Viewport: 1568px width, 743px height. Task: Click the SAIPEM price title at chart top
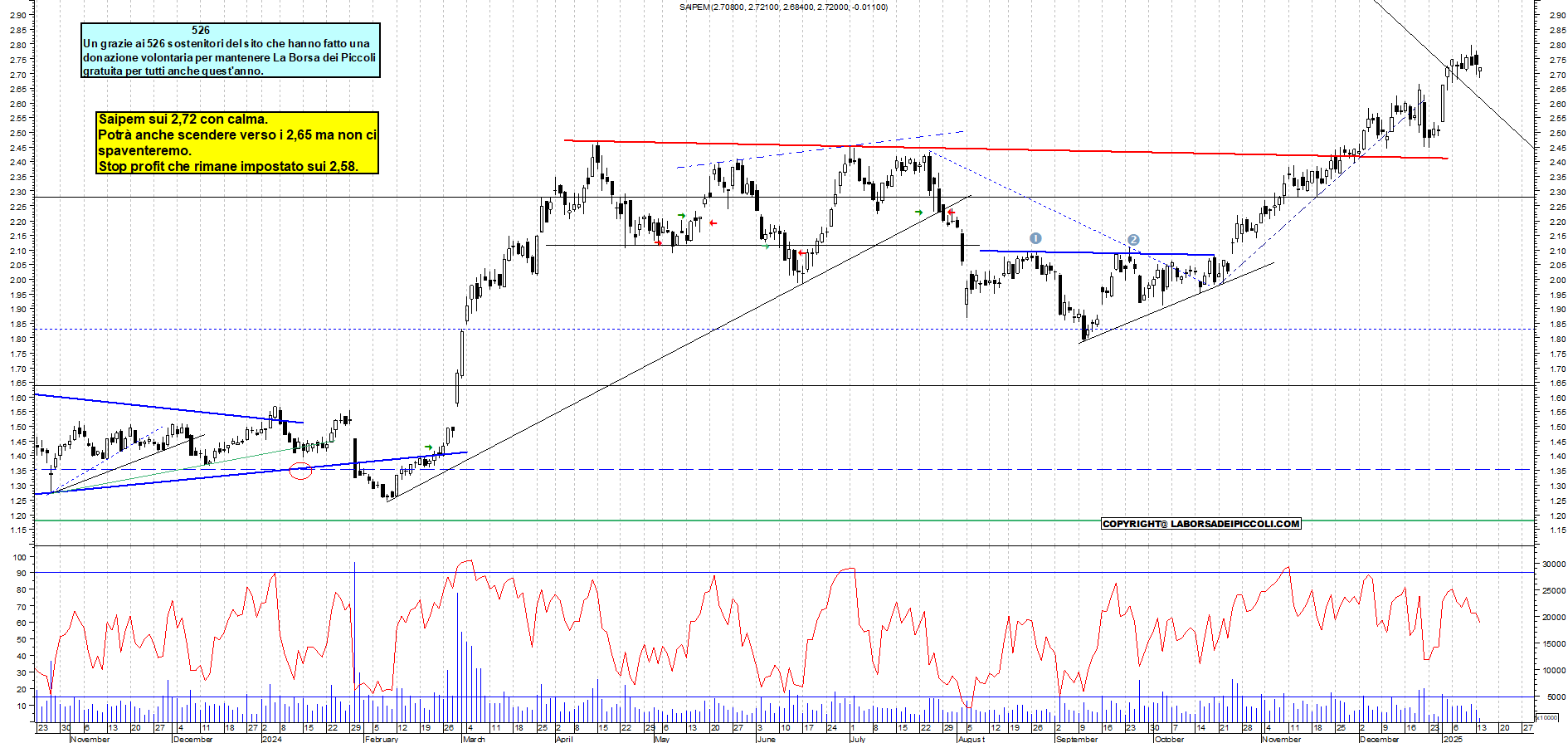coord(783,7)
